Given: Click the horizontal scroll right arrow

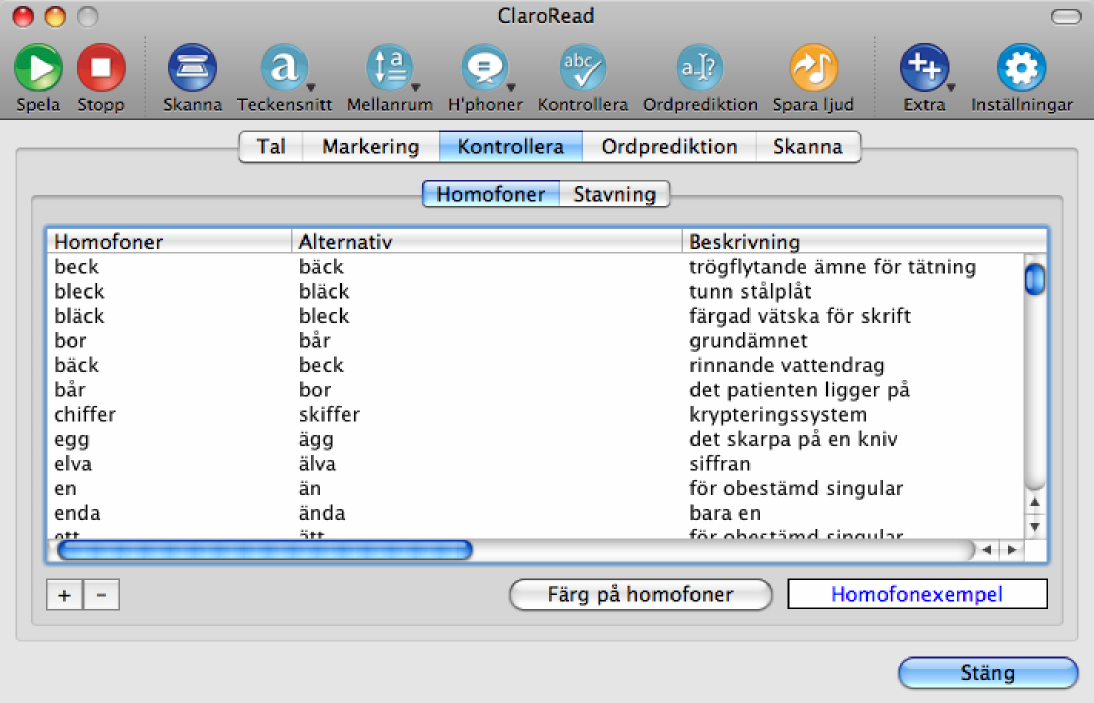Looking at the screenshot, I should click(x=1012, y=550).
